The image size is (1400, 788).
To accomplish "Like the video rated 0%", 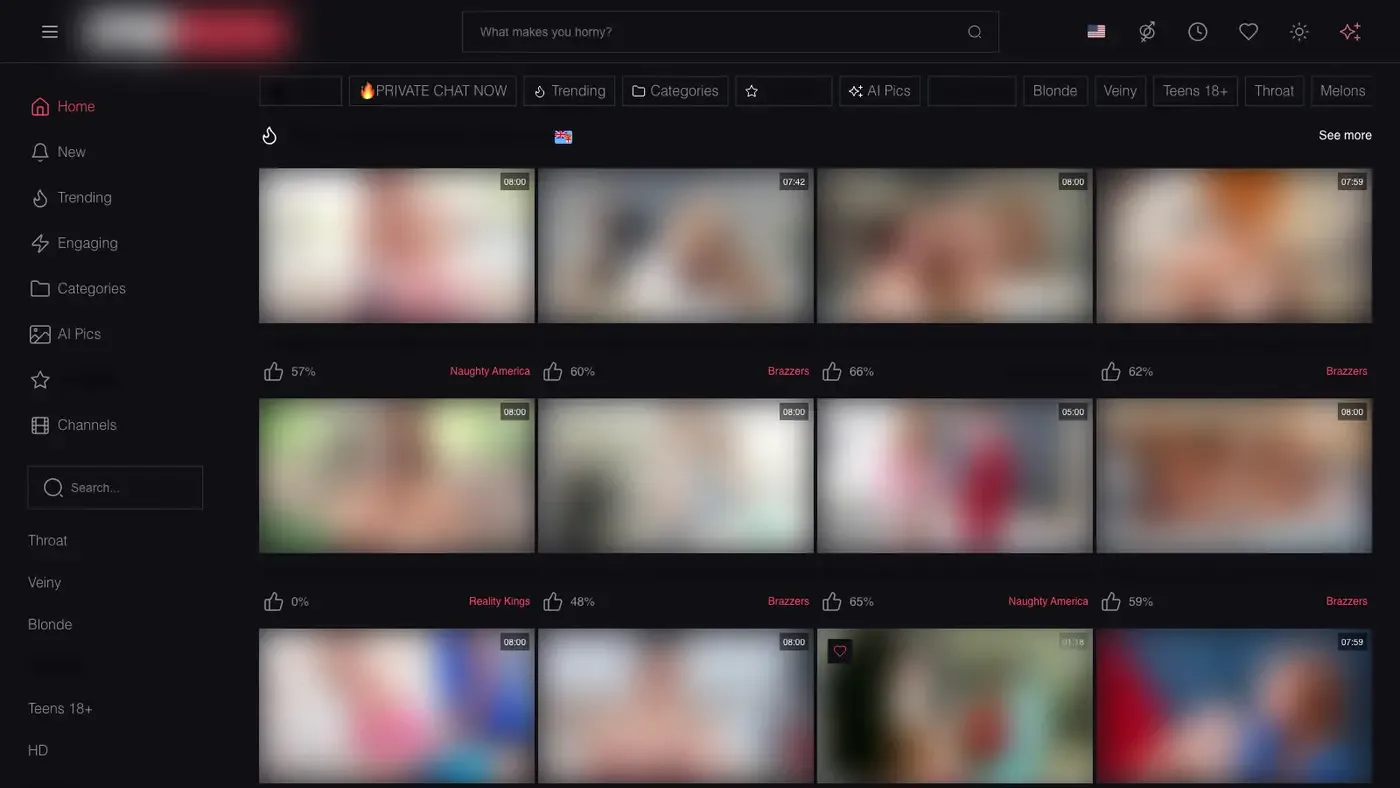I will click(x=273, y=601).
